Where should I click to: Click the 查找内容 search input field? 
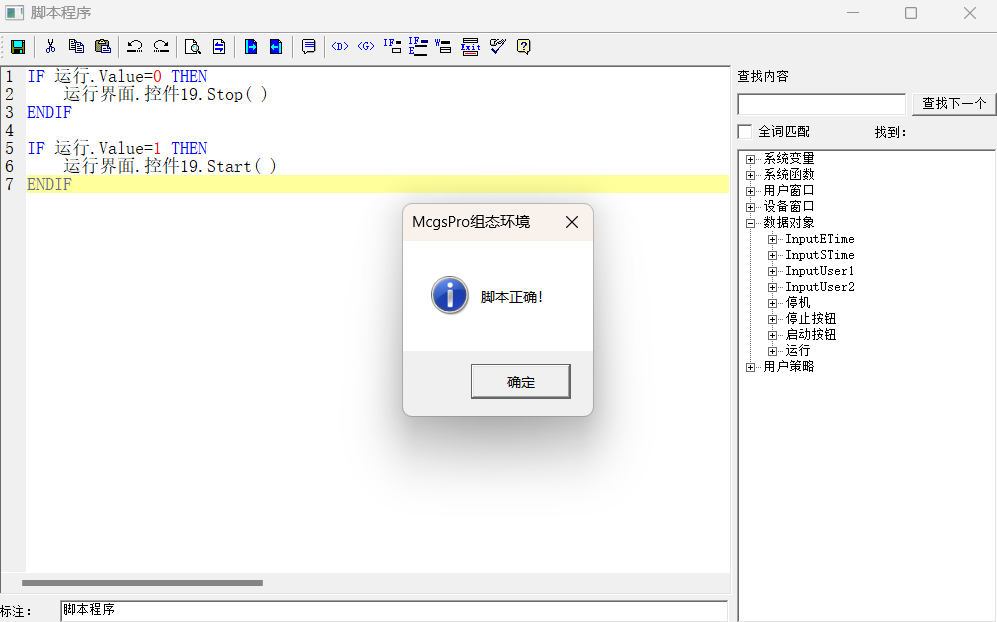821,104
